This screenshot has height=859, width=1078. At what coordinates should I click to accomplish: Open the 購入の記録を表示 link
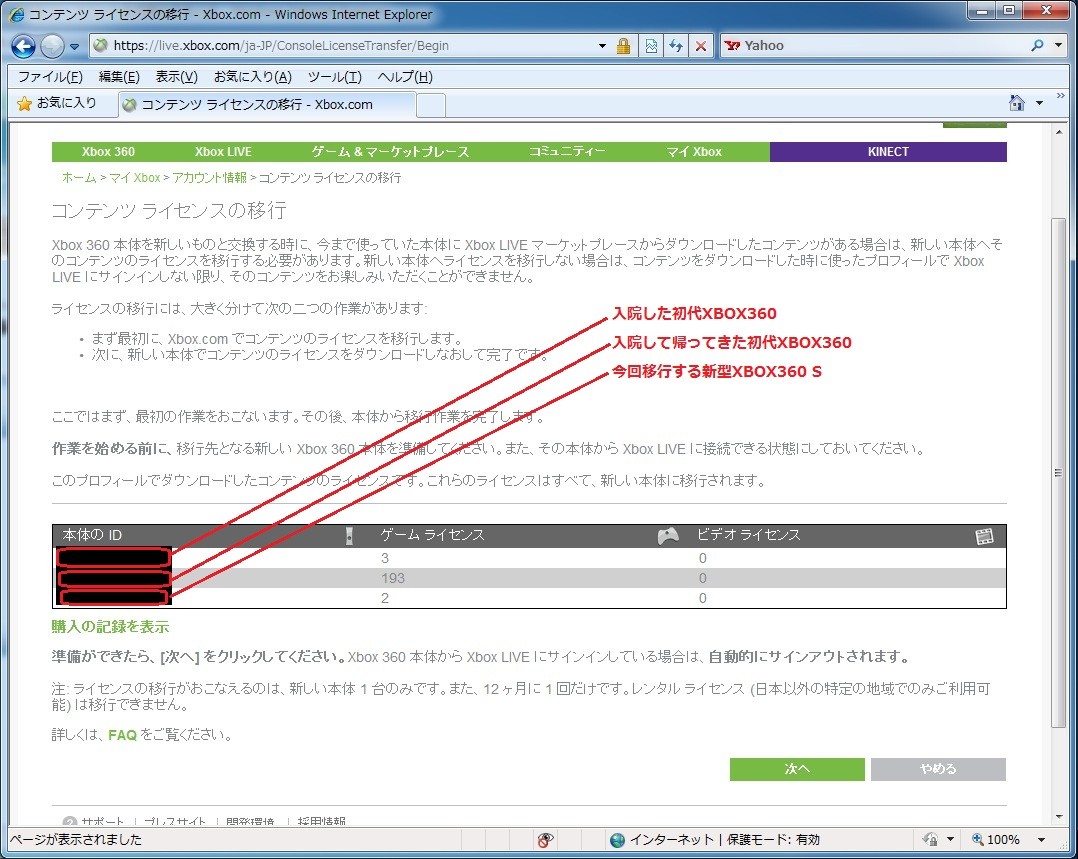pos(110,627)
